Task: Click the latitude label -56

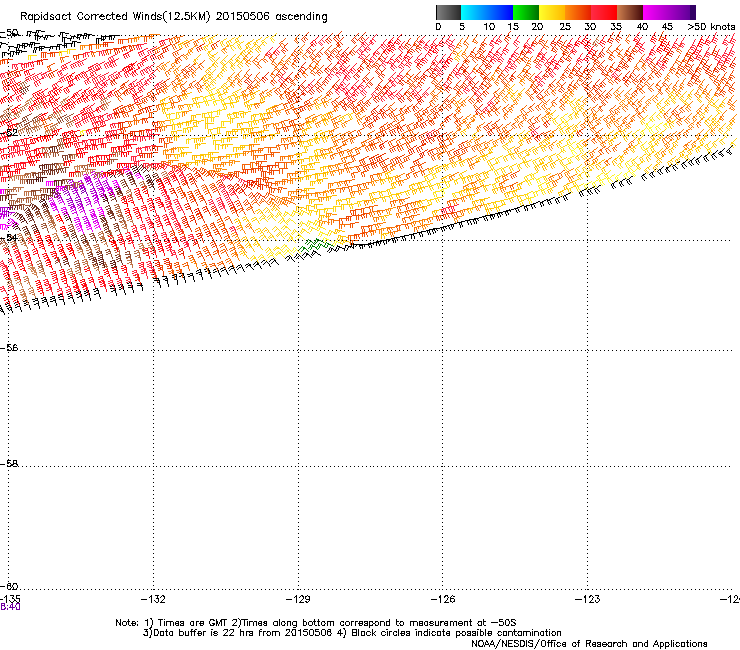Action: 9,348
